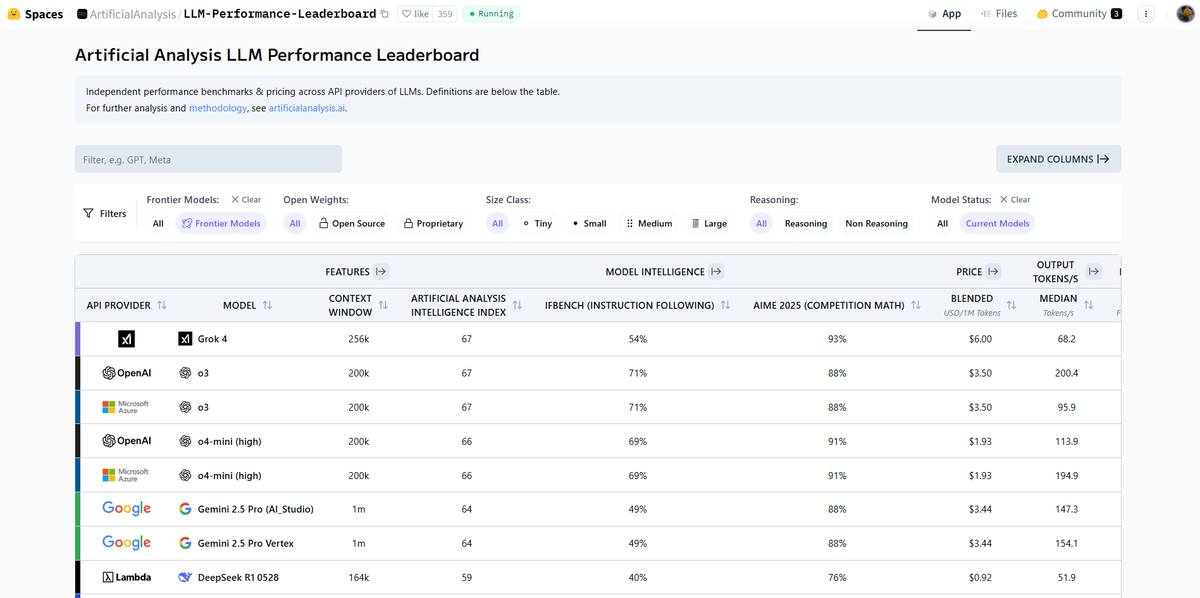
Task: Copy the space name with the copy icon
Action: (385, 14)
